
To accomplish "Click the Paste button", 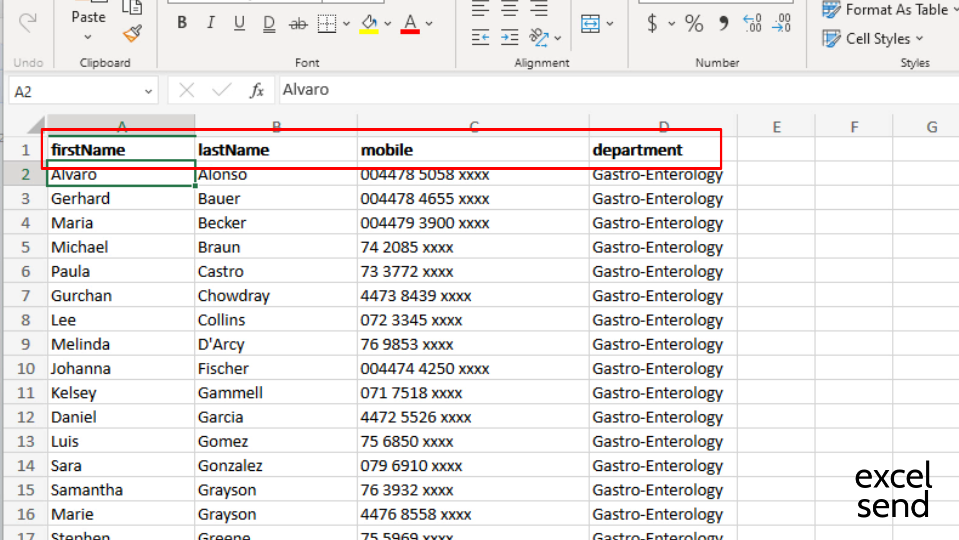I will click(x=88, y=17).
